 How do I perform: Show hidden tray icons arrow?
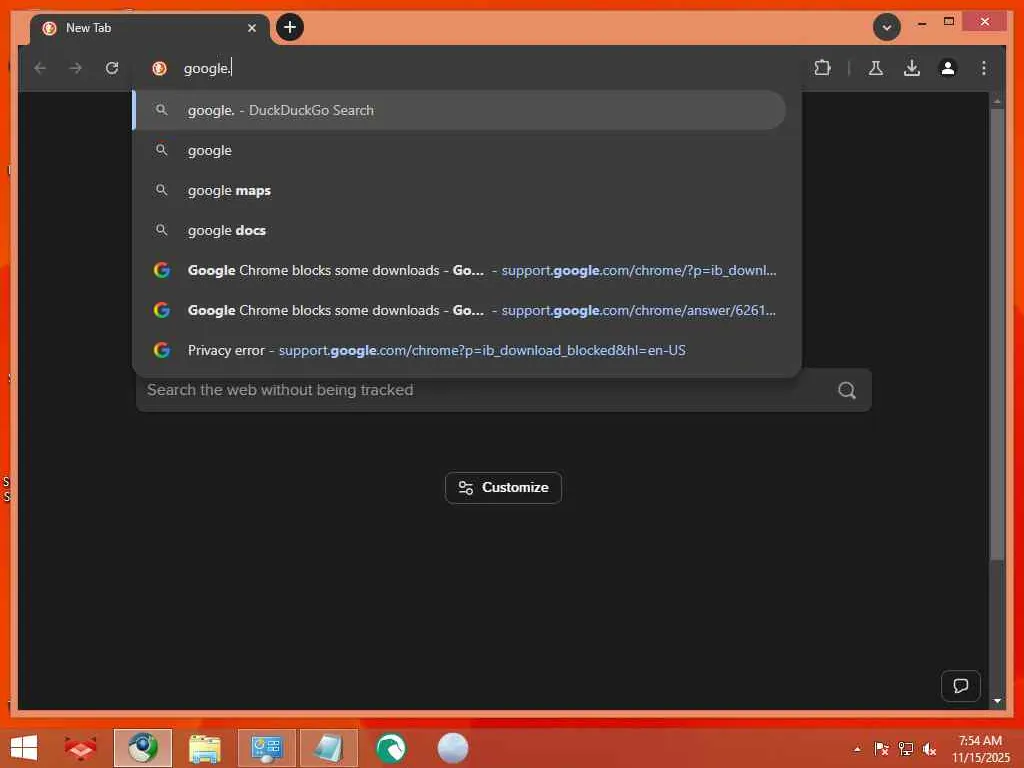tap(857, 749)
